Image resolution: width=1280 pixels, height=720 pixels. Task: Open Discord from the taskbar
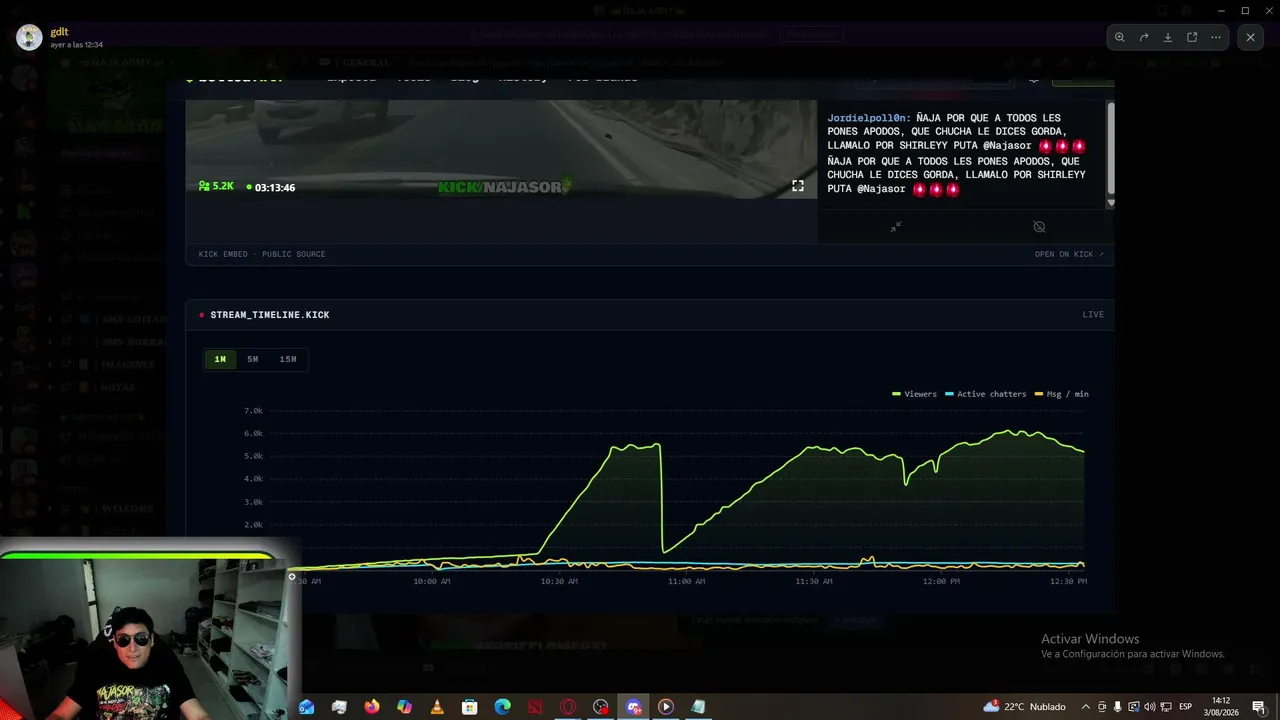(633, 707)
